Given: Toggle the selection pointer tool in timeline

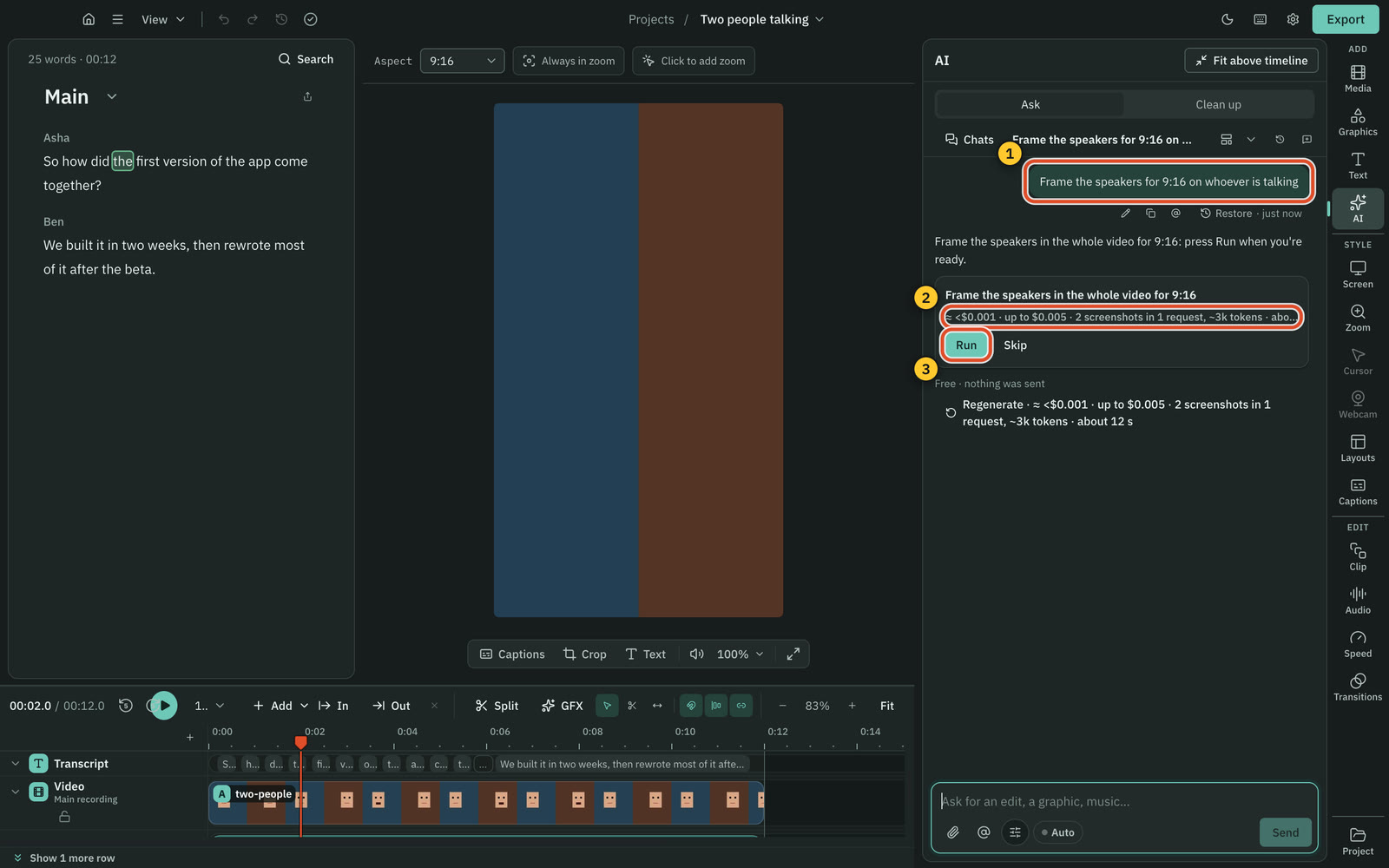Looking at the screenshot, I should (x=607, y=706).
